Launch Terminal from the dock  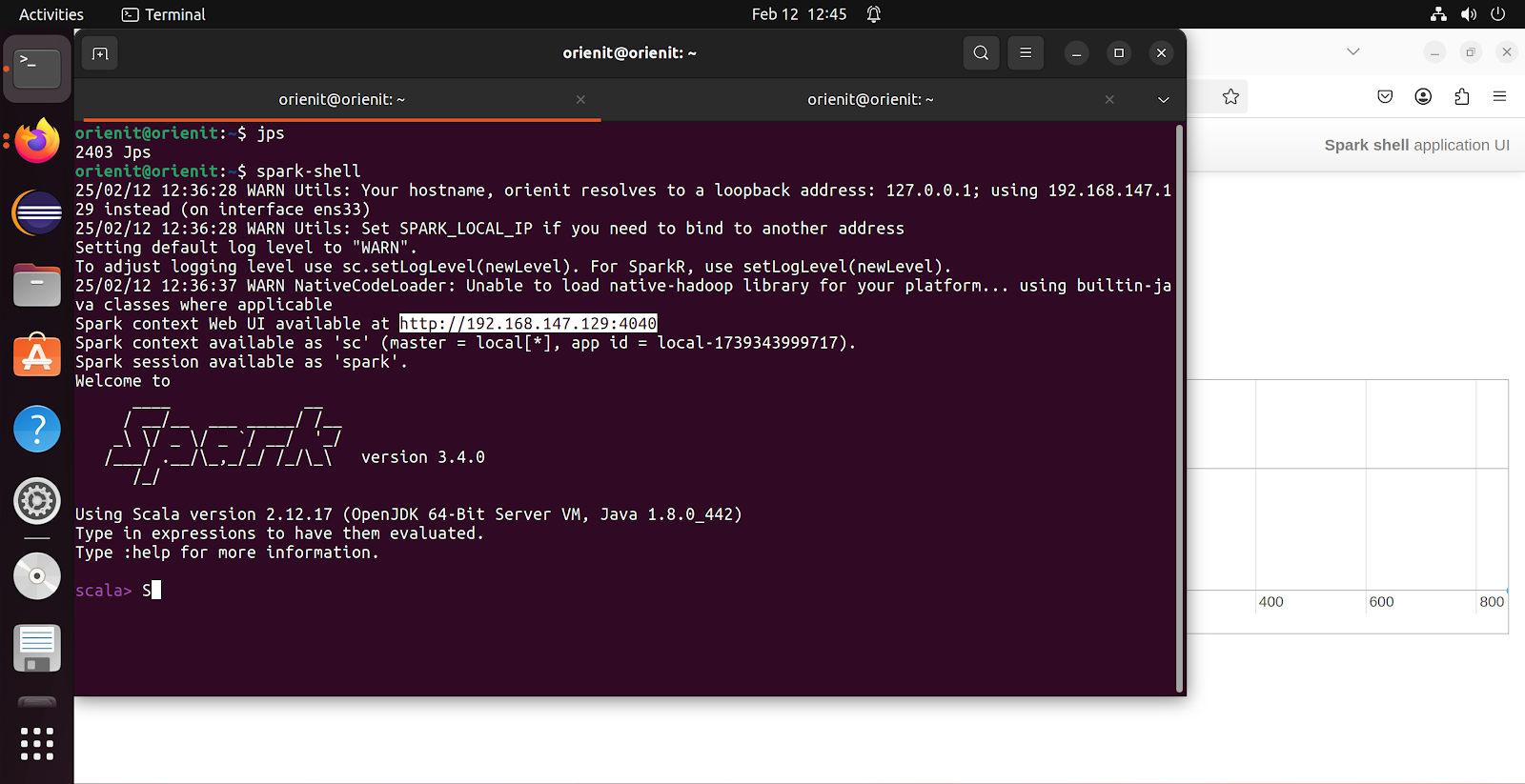pyautogui.click(x=37, y=69)
